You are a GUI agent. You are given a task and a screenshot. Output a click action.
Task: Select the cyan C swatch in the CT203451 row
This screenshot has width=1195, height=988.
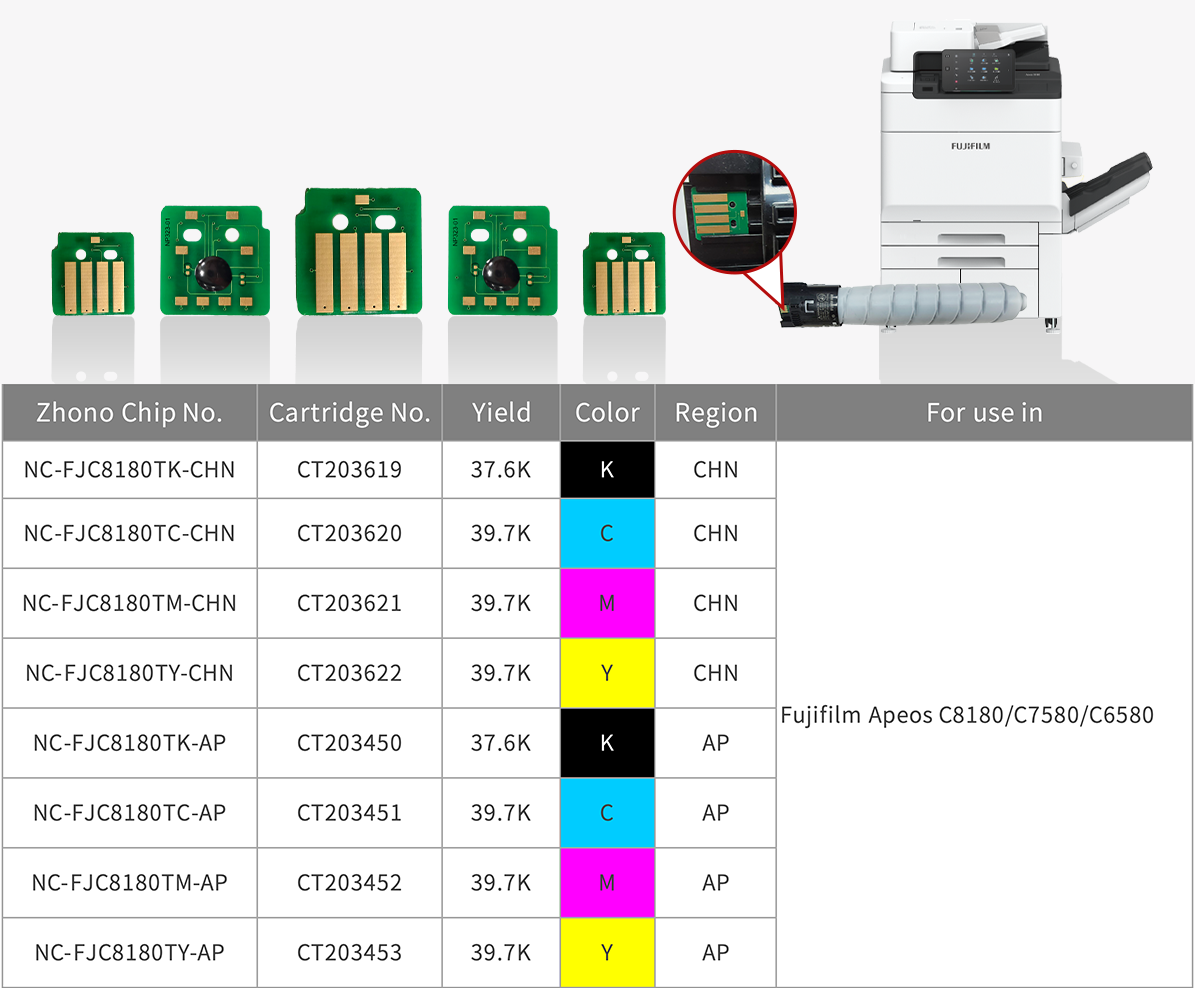tap(607, 813)
